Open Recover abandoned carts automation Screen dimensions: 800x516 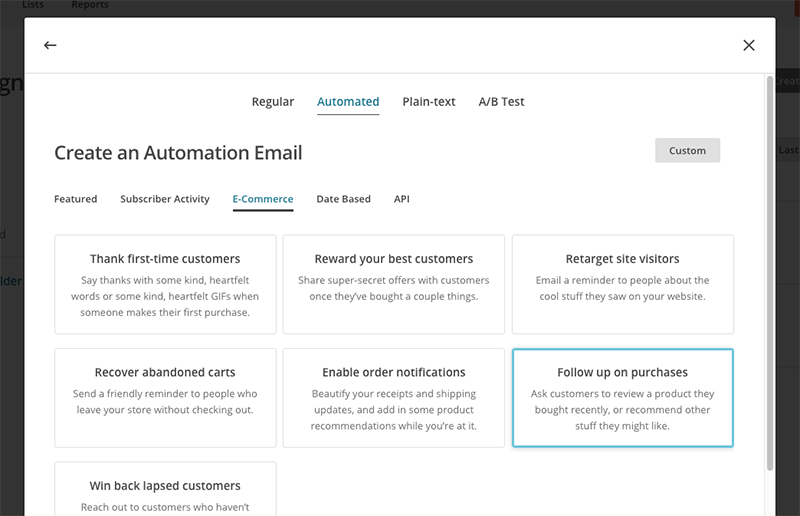coord(165,398)
